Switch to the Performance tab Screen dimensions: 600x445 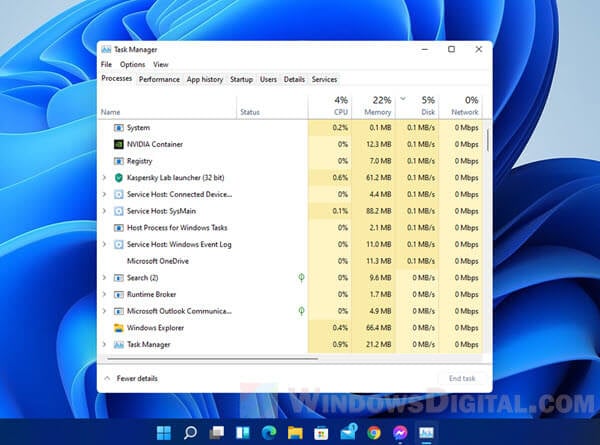tap(159, 79)
